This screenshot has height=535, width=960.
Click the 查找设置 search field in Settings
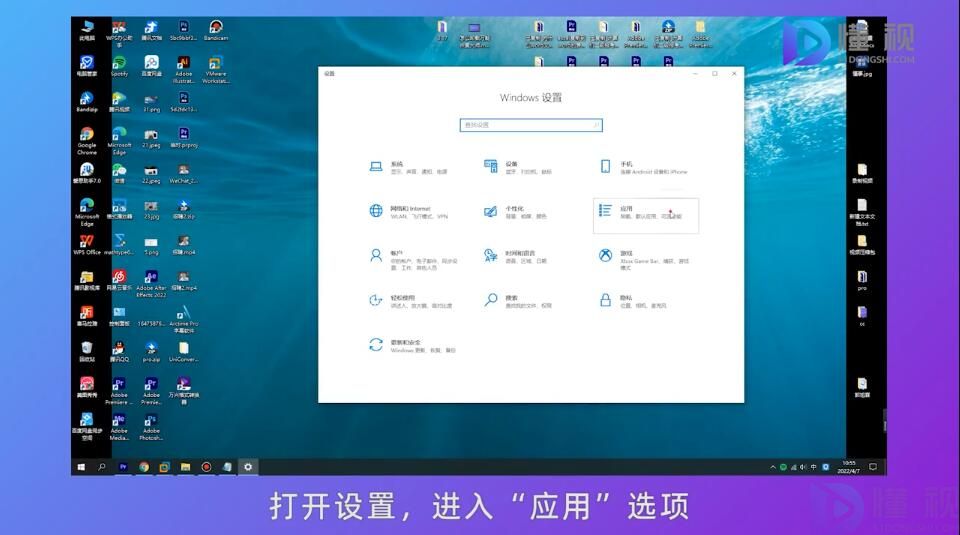click(x=531, y=125)
